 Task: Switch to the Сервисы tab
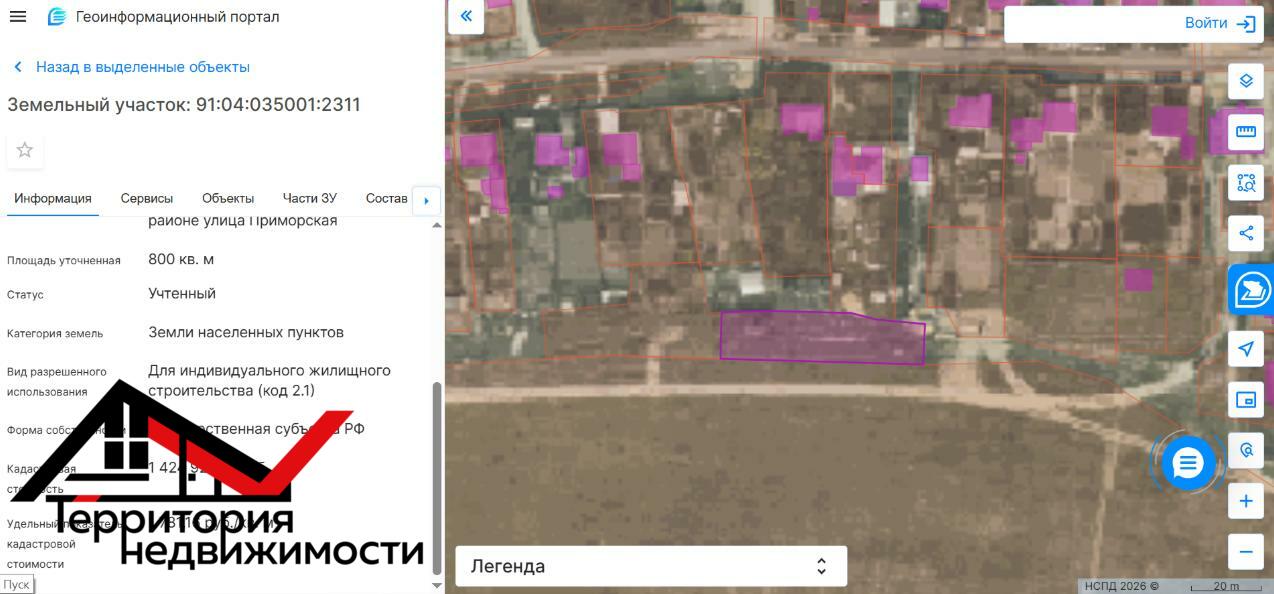[x=147, y=198]
